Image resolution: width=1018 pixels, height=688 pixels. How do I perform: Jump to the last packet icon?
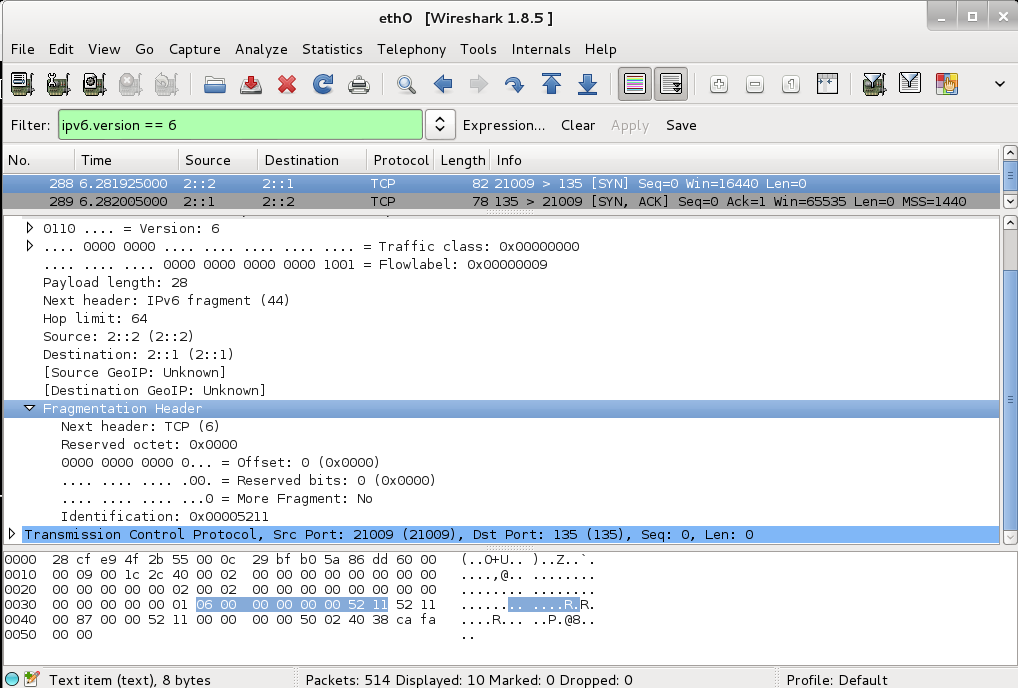588,84
